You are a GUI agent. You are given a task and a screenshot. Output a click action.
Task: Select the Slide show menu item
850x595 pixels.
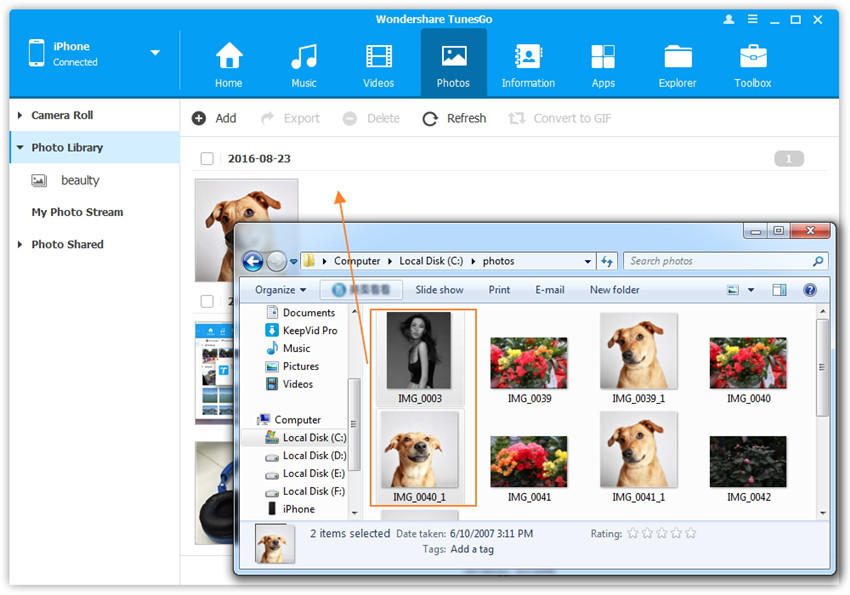click(439, 290)
